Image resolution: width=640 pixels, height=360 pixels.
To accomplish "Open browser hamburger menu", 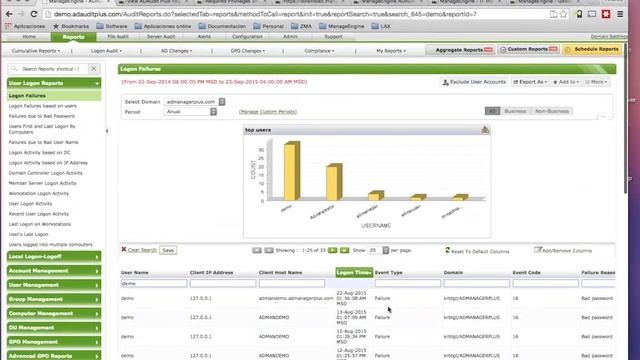I will 620,14.
